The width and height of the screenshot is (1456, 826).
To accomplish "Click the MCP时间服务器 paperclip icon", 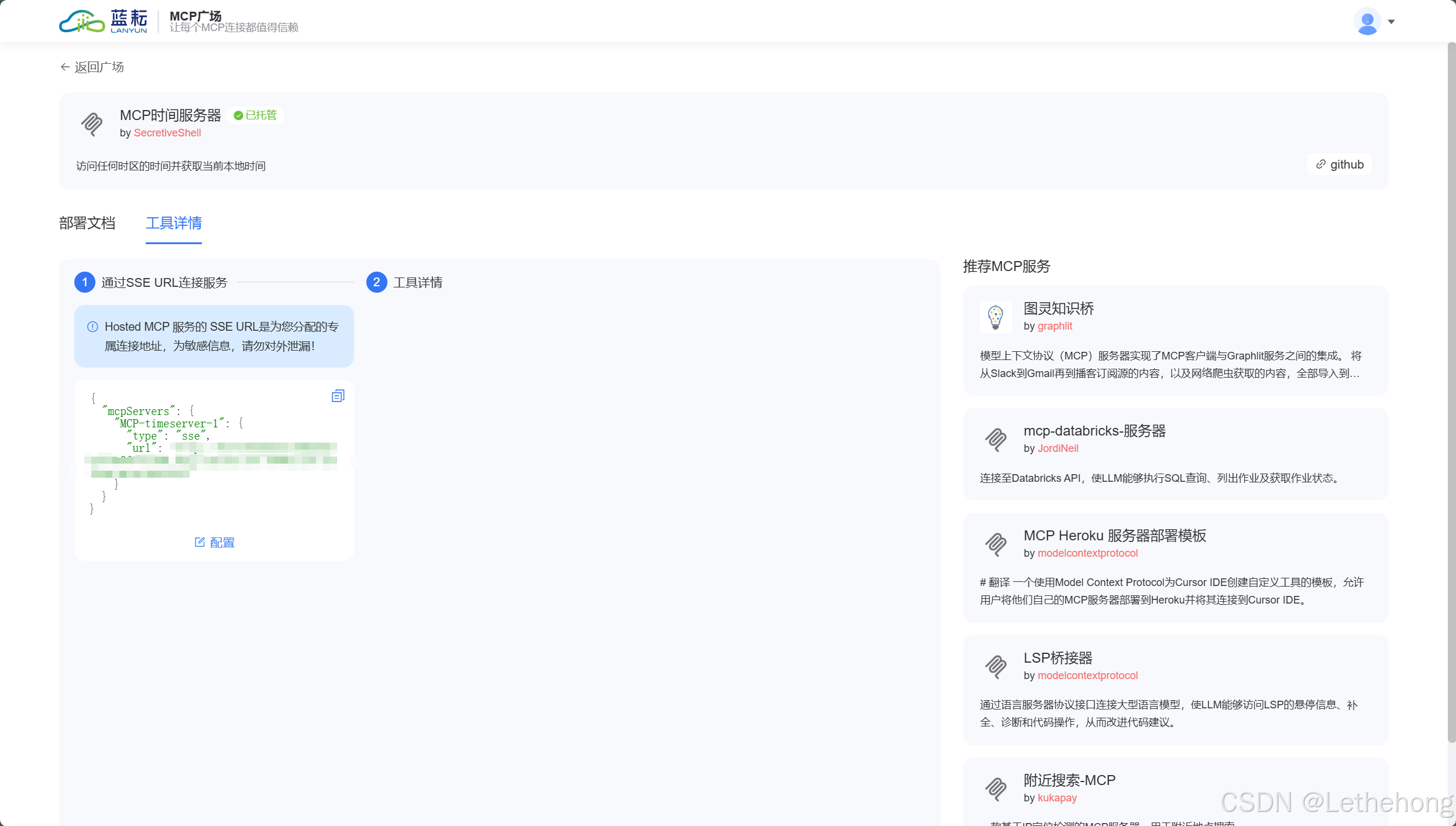I will point(92,124).
